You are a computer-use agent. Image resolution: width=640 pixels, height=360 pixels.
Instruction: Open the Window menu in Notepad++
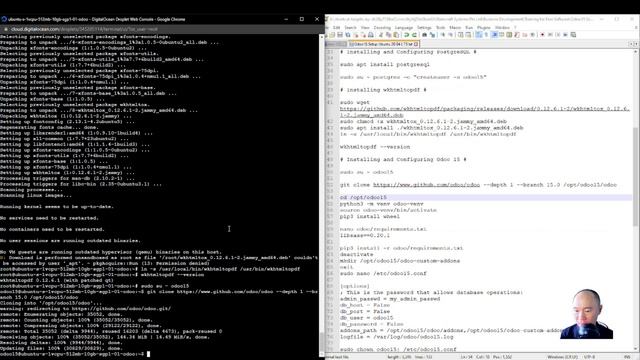502,27
